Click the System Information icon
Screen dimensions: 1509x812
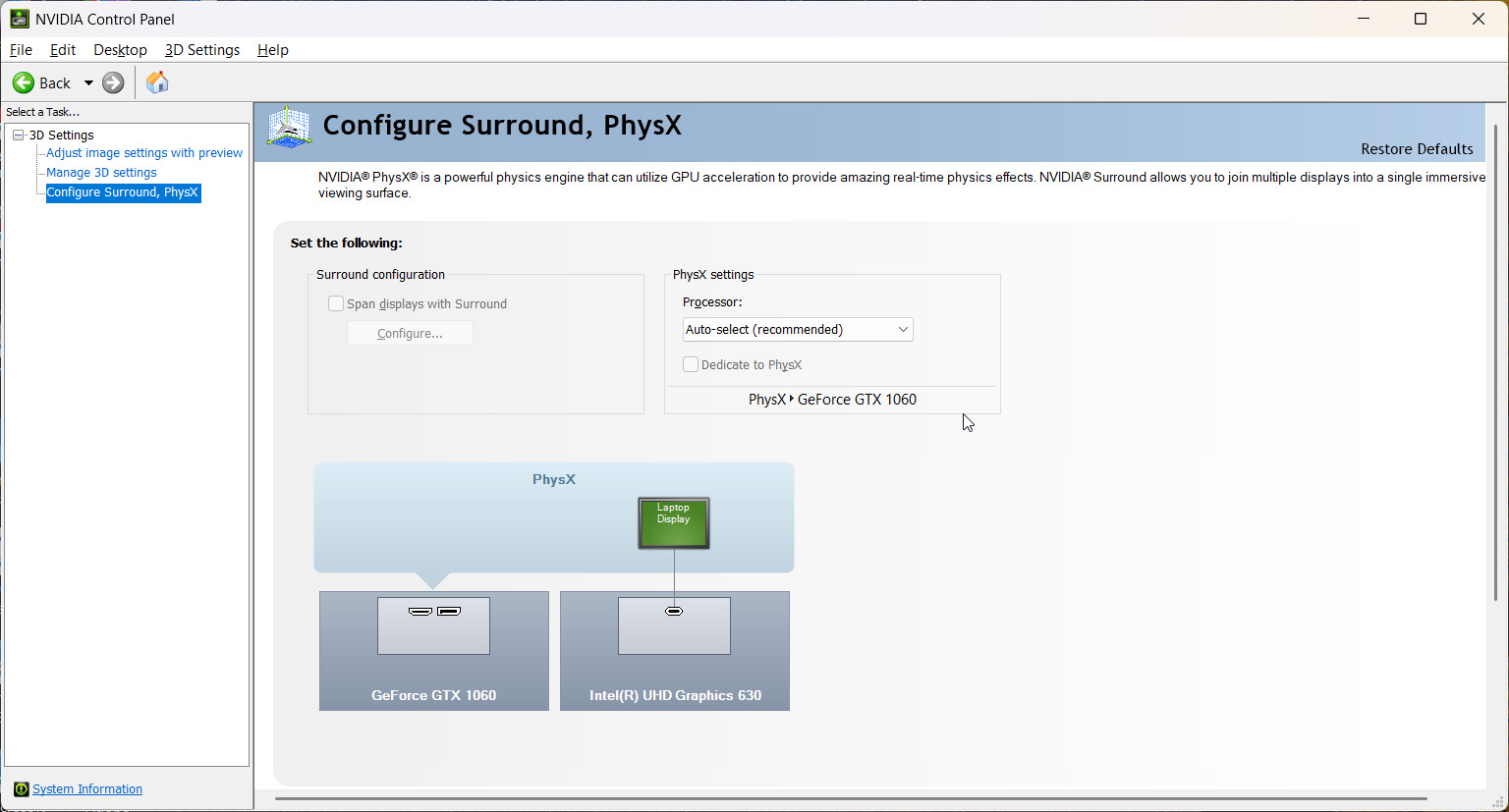22,789
